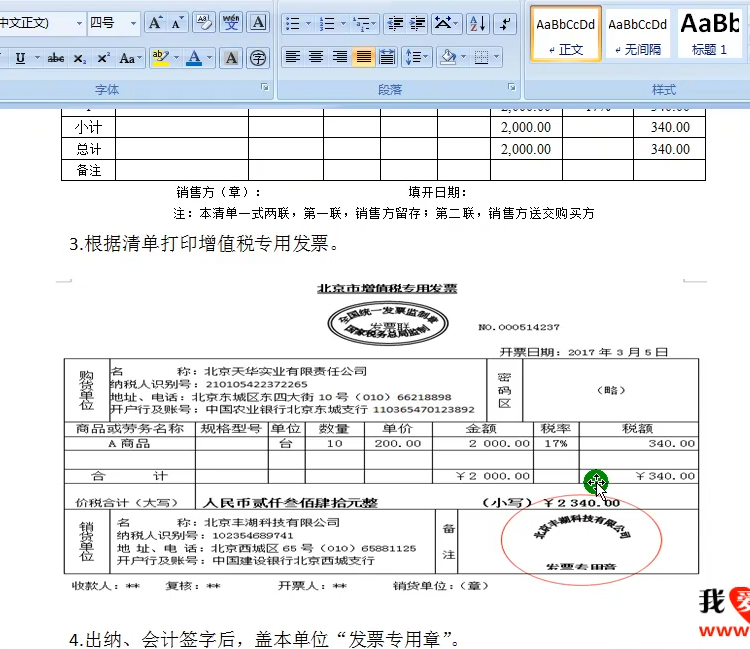Click the invoice image move handle
Viewport: 750px width, 649px height.
click(596, 481)
